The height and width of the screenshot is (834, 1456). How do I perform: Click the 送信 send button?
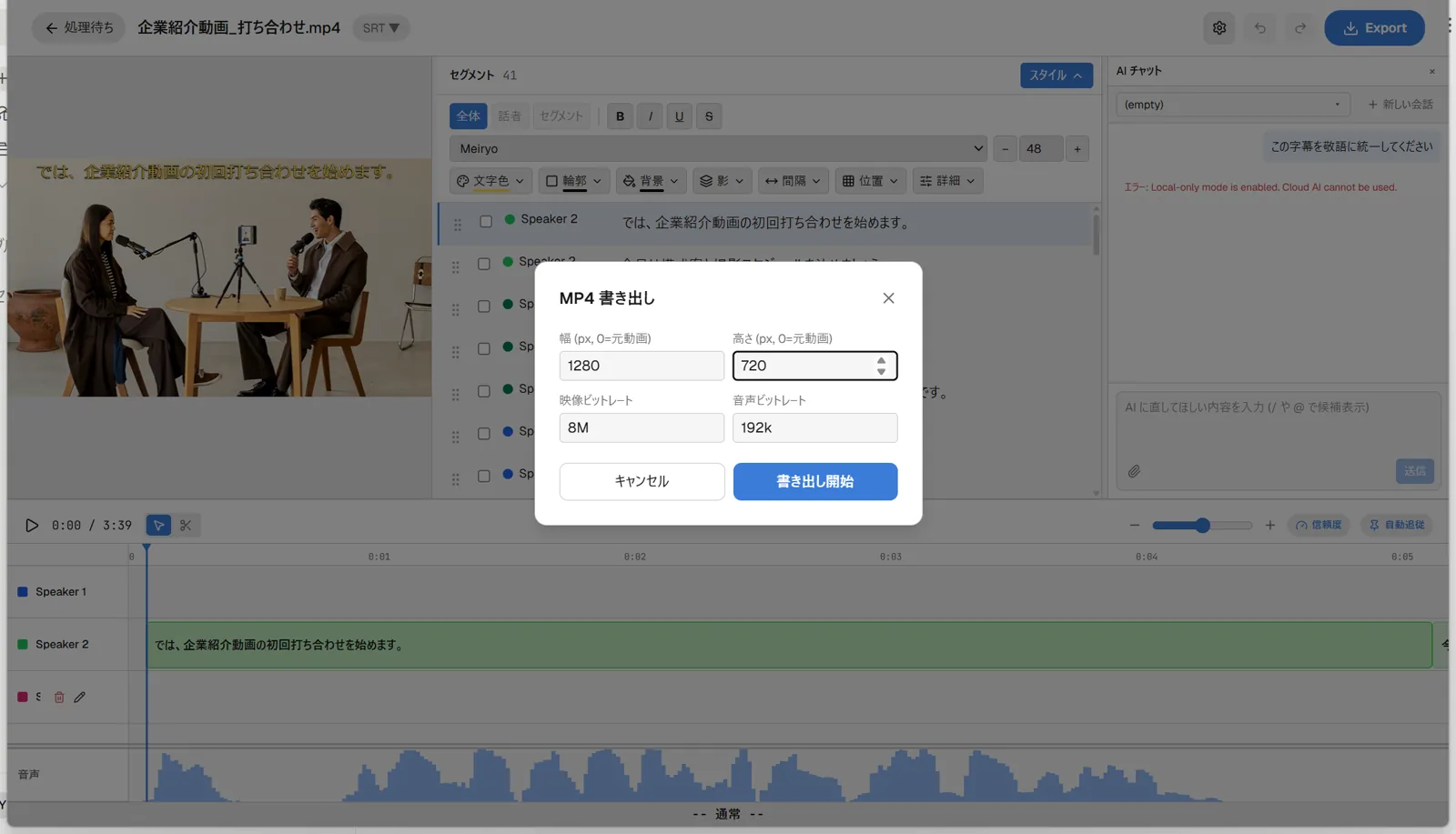point(1414,471)
